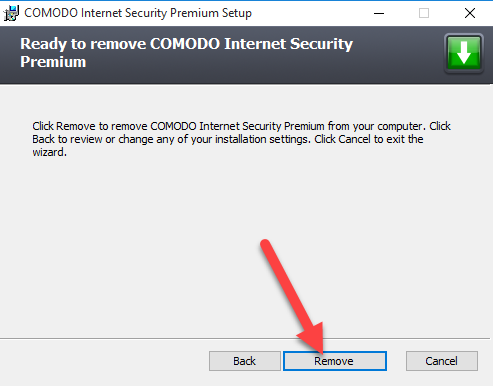This screenshot has height=386, width=493.
Task: Click the greyed-out maximize box
Action: [x=424, y=13]
